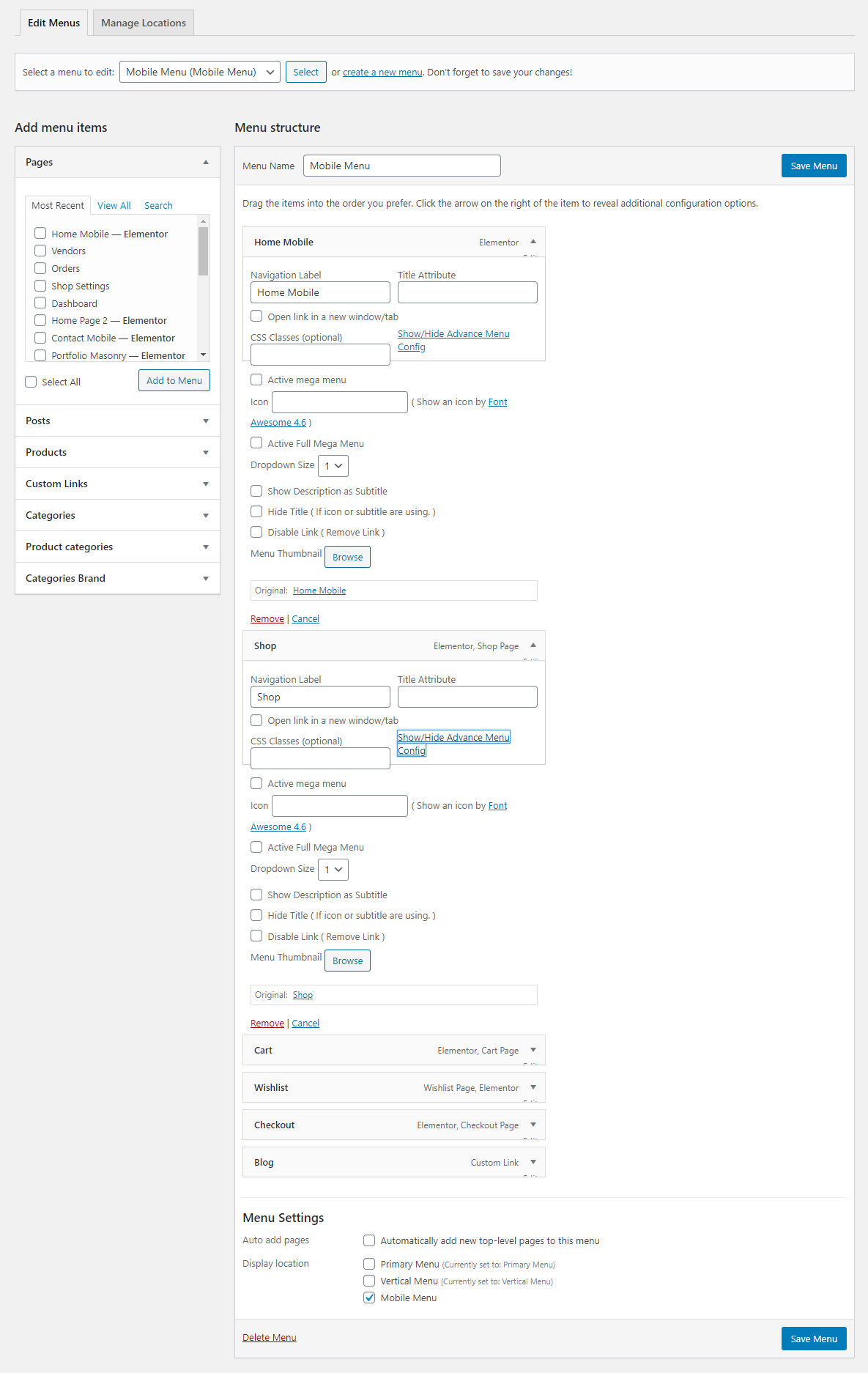Expand the Cart menu item arrow
Viewport: 868px width, 1373px height.
tap(533, 1050)
